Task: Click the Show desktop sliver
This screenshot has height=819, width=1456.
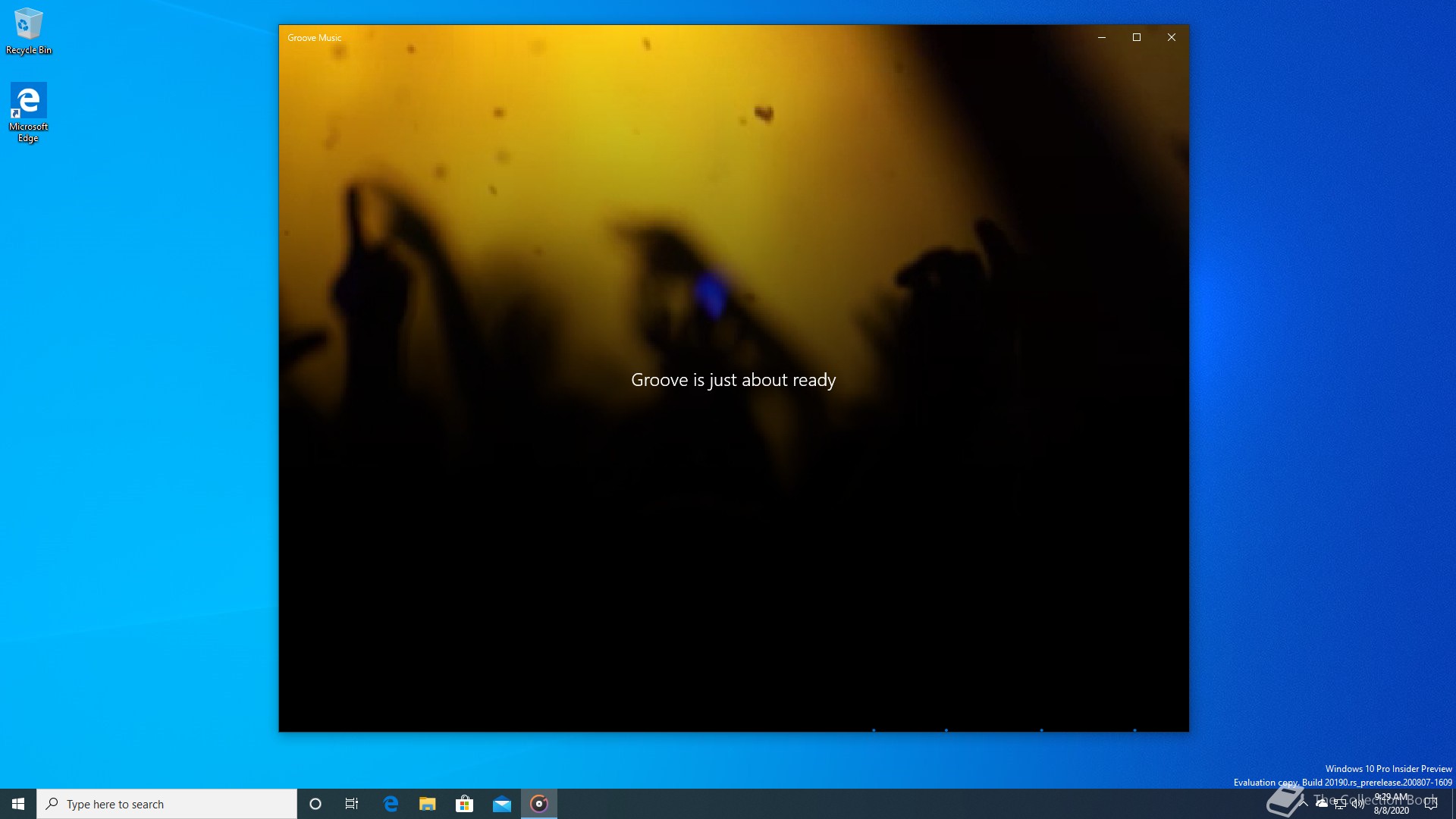Action: pyautogui.click(x=1453, y=804)
